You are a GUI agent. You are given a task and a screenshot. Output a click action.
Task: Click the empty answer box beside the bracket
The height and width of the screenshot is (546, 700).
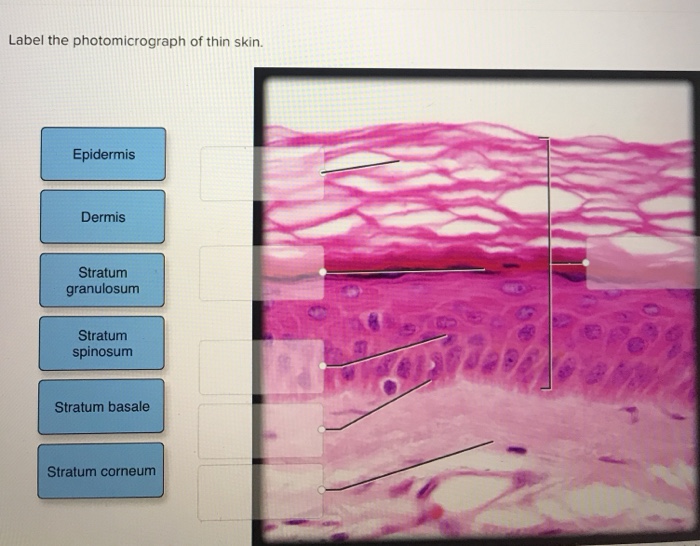(643, 263)
